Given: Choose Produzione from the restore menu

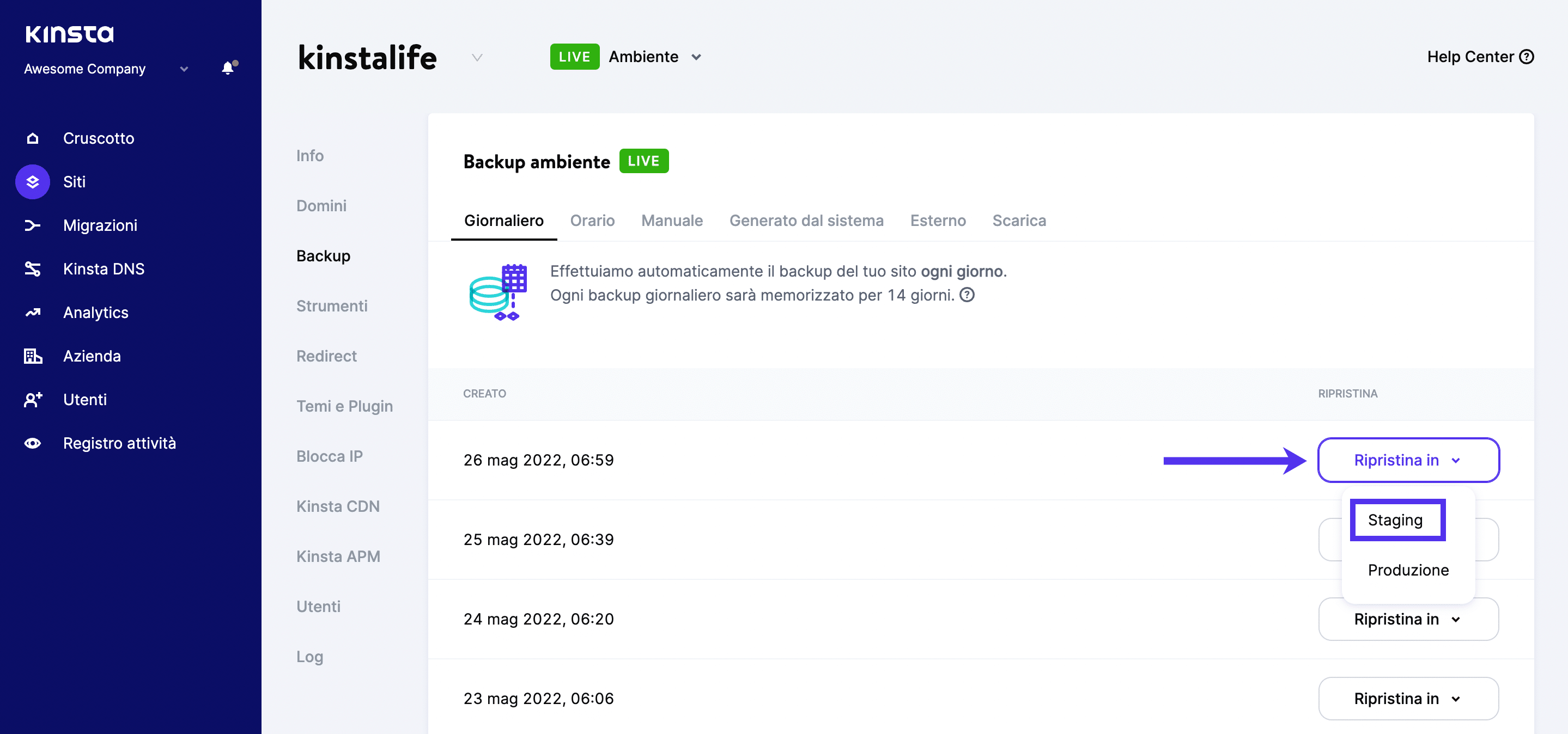Looking at the screenshot, I should coord(1408,571).
